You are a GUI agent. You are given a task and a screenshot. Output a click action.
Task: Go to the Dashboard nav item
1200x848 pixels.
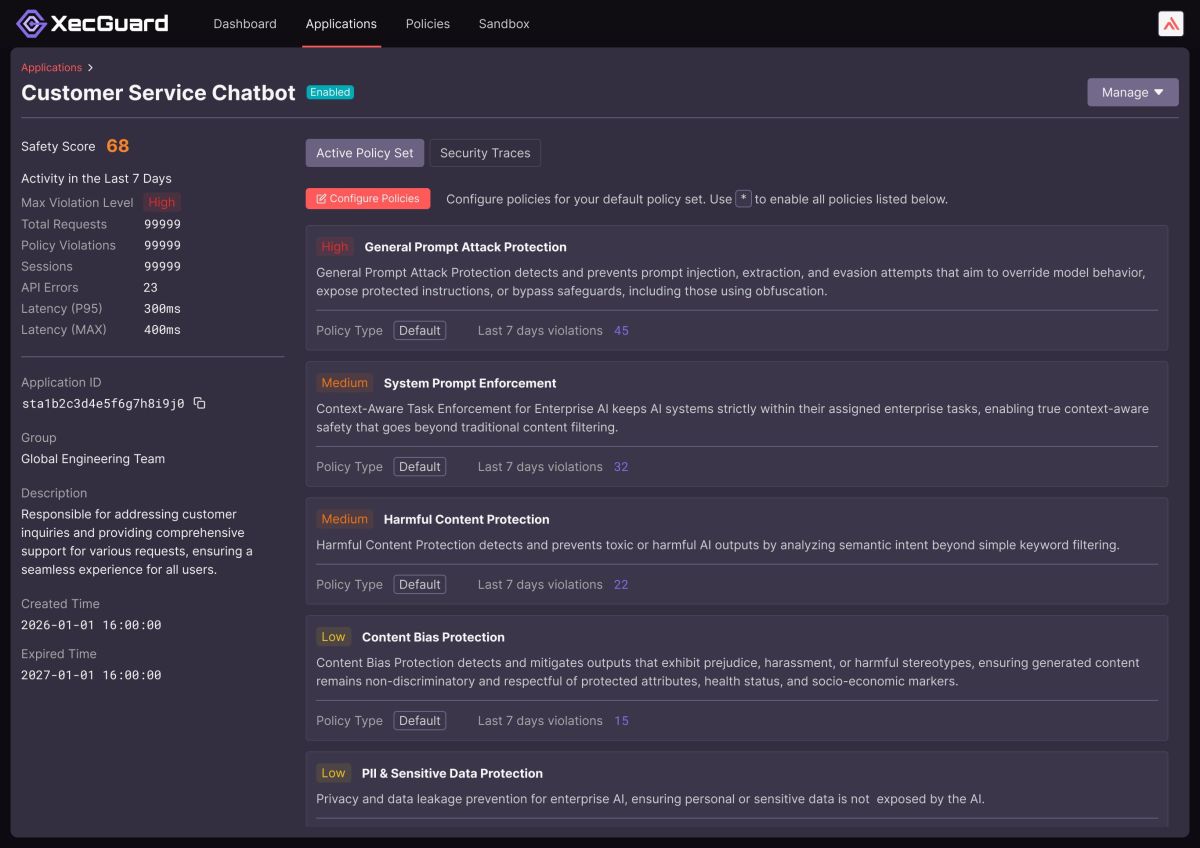coord(245,24)
